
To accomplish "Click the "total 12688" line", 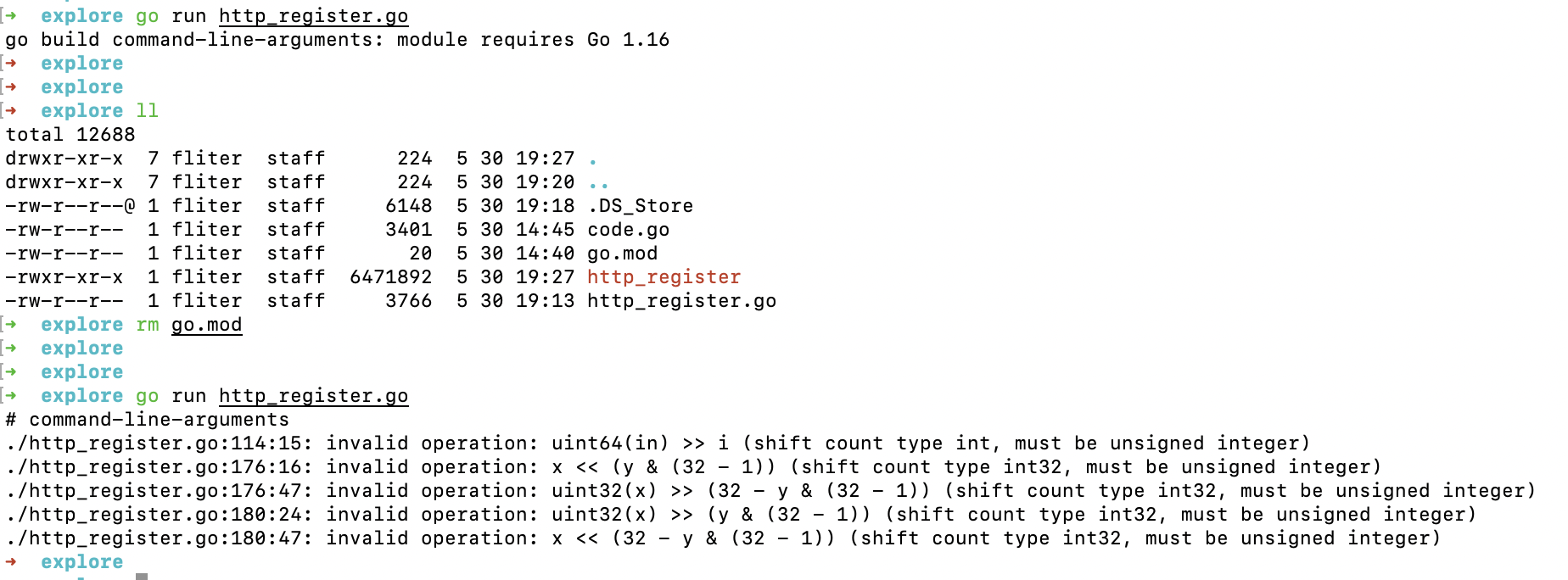I will coord(70,135).
